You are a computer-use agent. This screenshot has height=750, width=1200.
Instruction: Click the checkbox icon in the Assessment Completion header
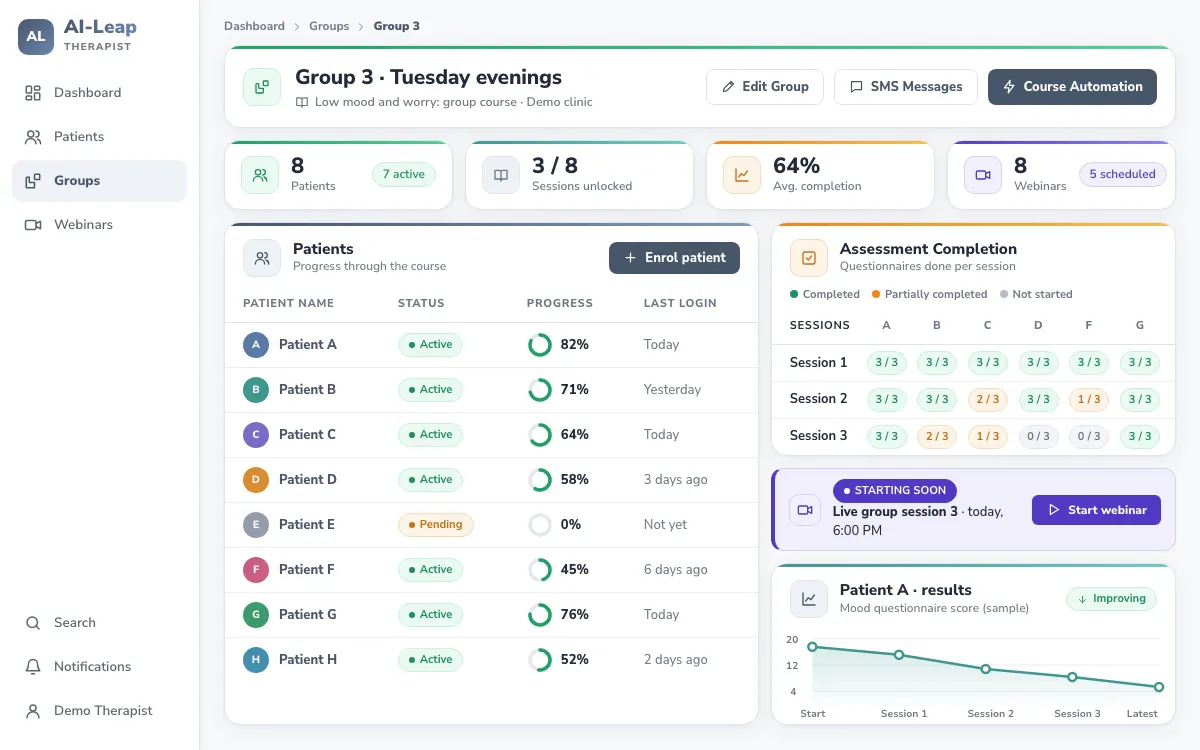click(809, 258)
